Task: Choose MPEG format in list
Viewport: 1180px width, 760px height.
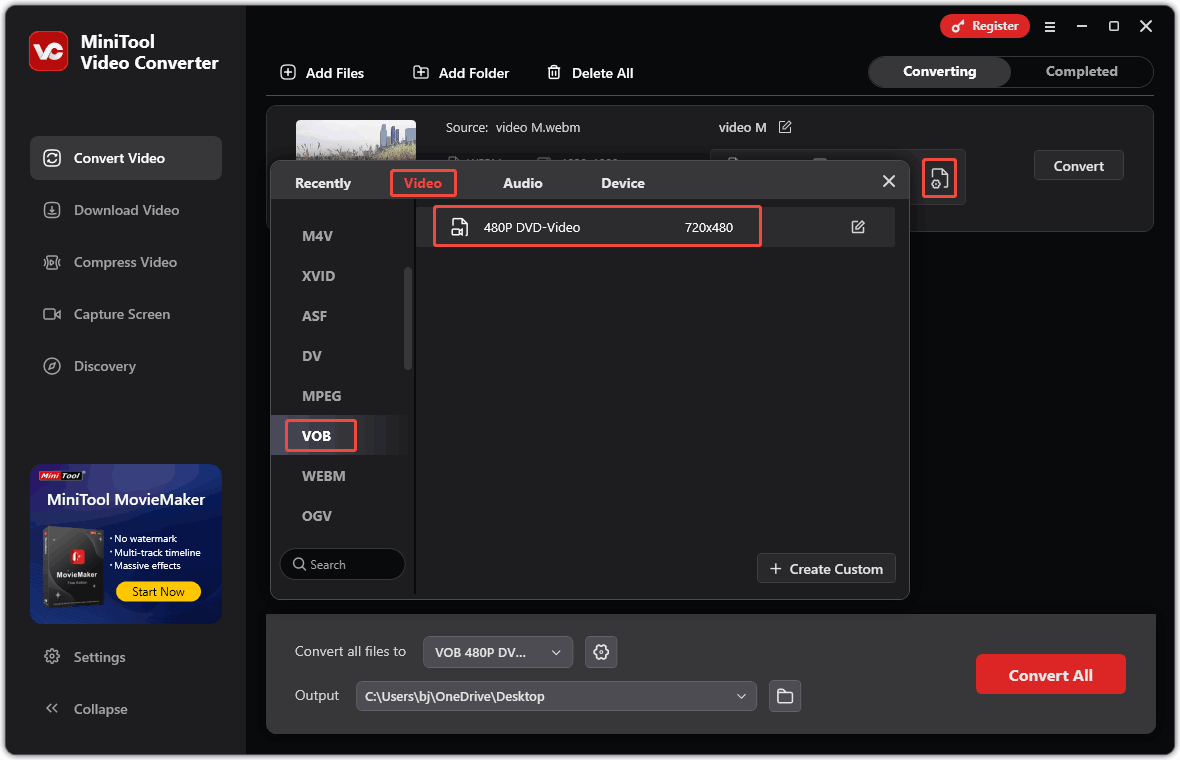Action: pos(321,396)
